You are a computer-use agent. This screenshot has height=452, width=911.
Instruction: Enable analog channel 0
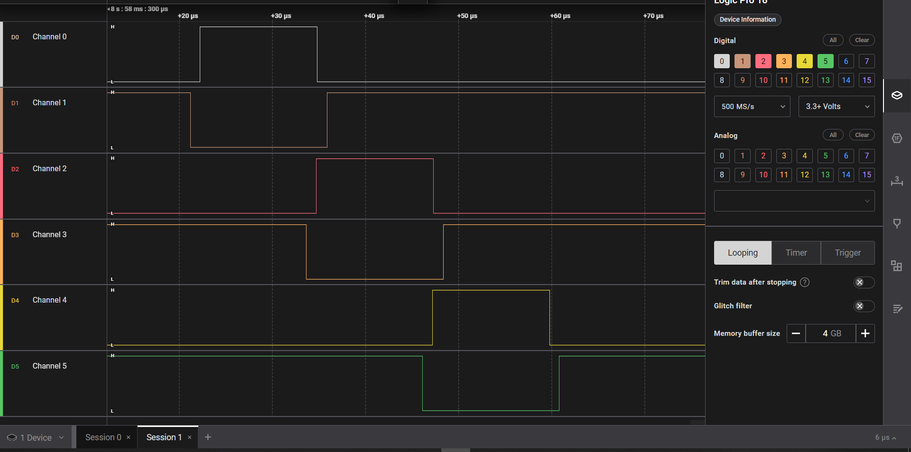pos(722,156)
